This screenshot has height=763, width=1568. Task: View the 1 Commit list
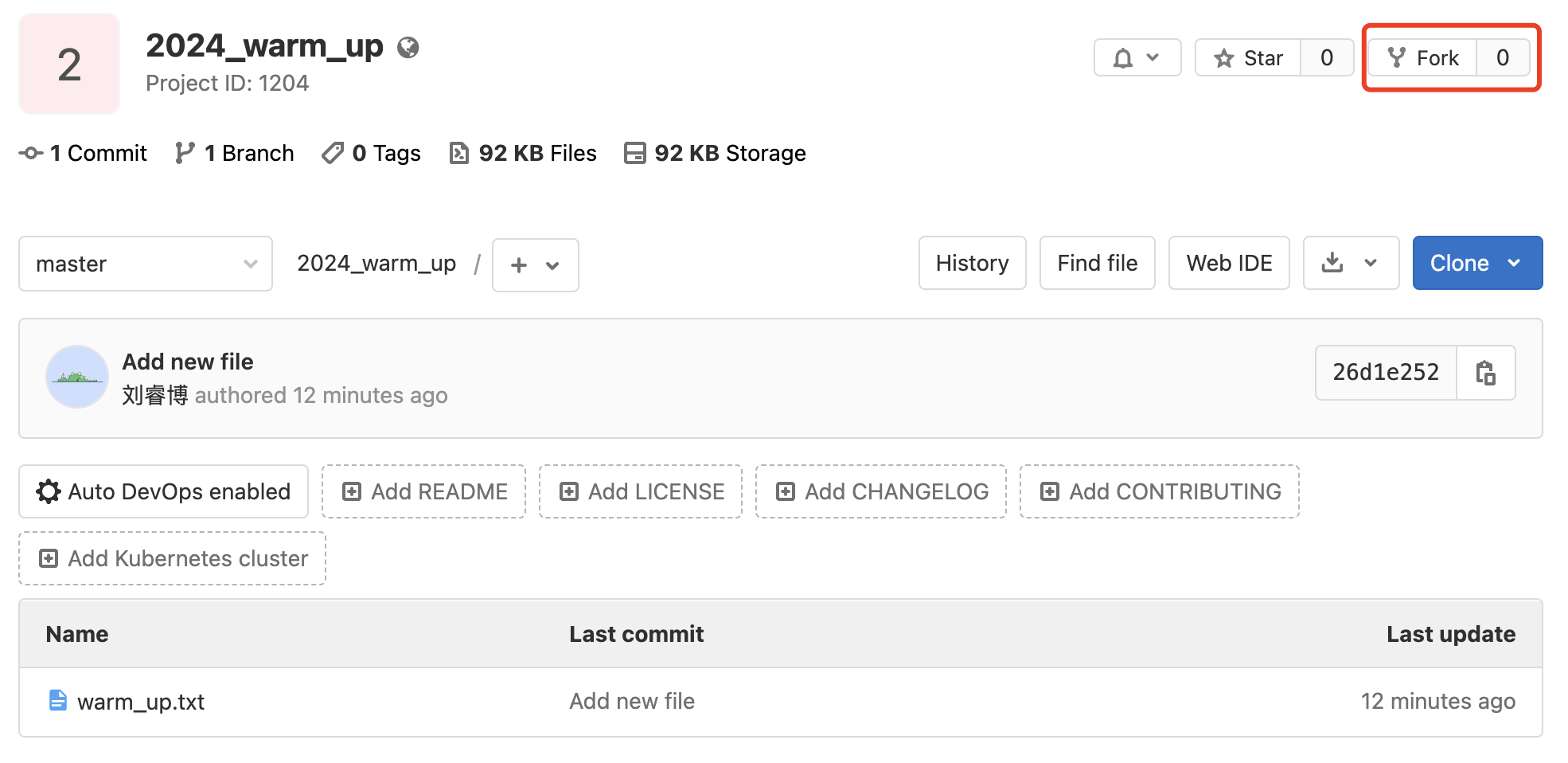[84, 153]
